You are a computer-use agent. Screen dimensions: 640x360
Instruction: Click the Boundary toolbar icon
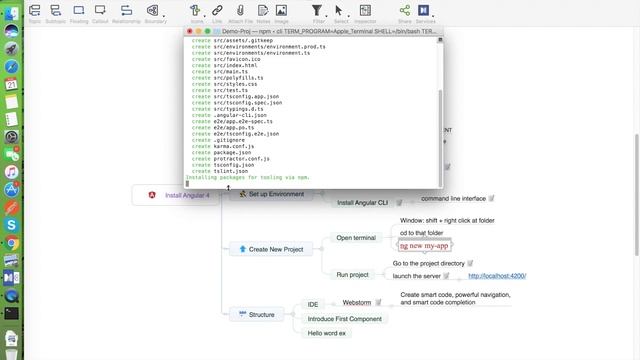pos(153,11)
